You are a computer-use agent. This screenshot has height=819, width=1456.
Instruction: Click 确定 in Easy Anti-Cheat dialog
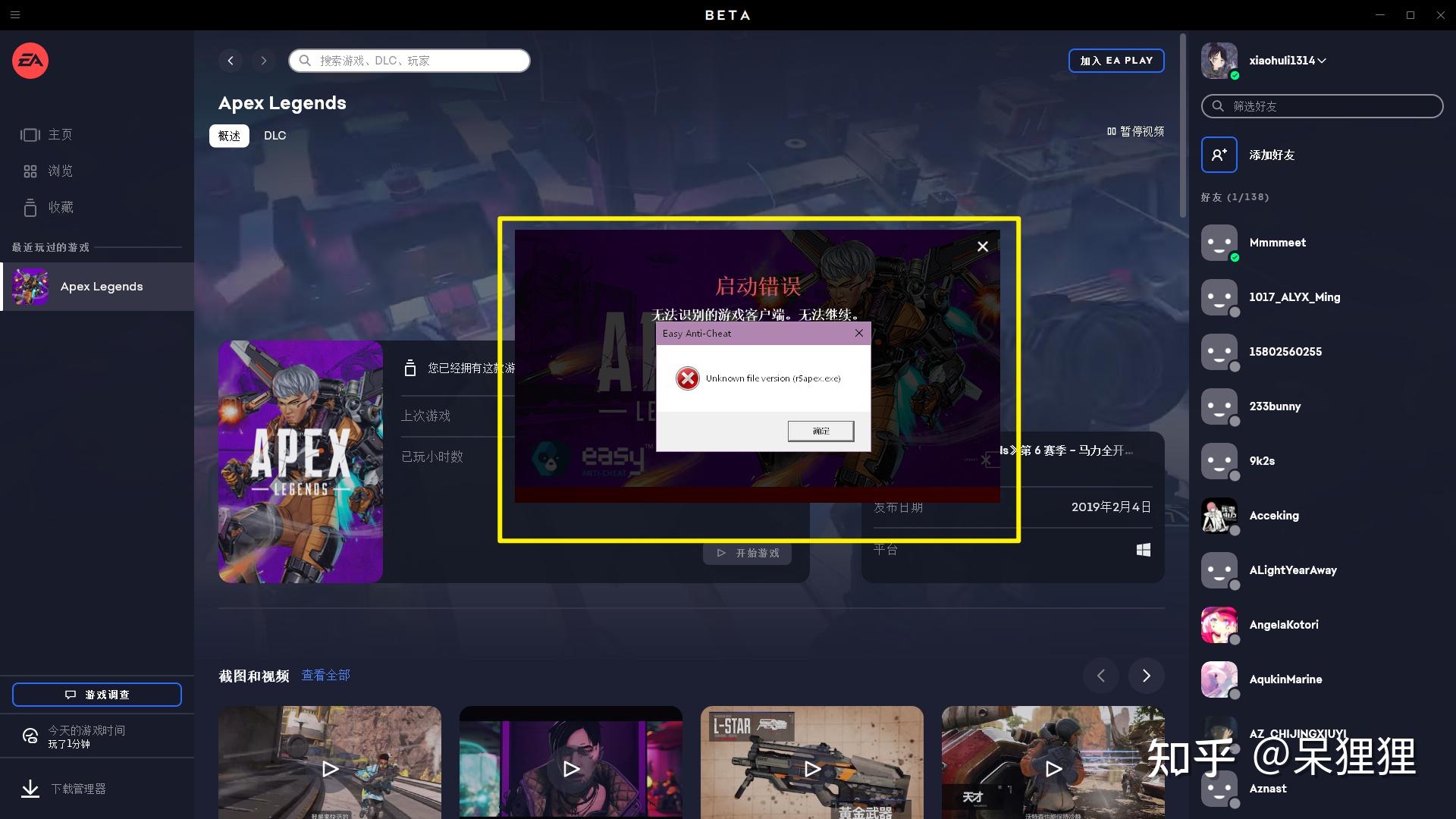(821, 431)
